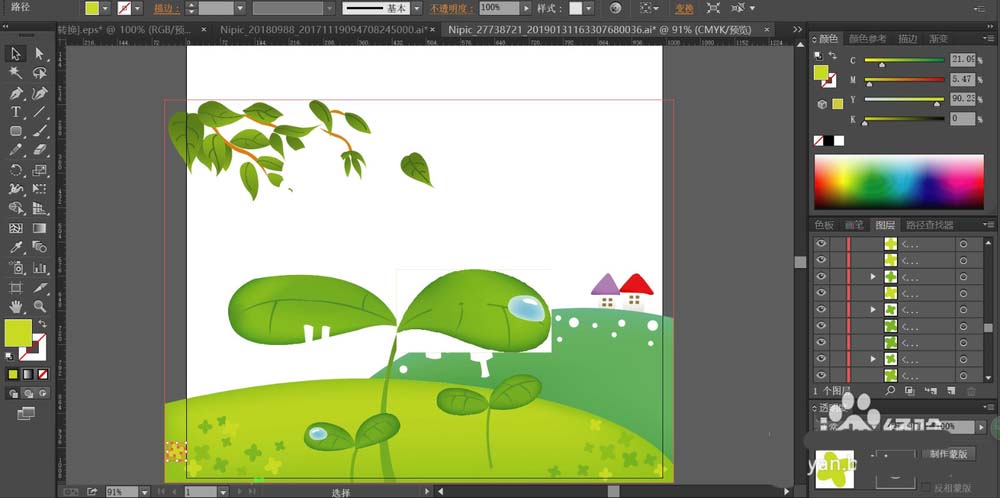This screenshot has height=498, width=1000.
Task: Click the Layers panel scrollbar down arrow
Action: 988,378
